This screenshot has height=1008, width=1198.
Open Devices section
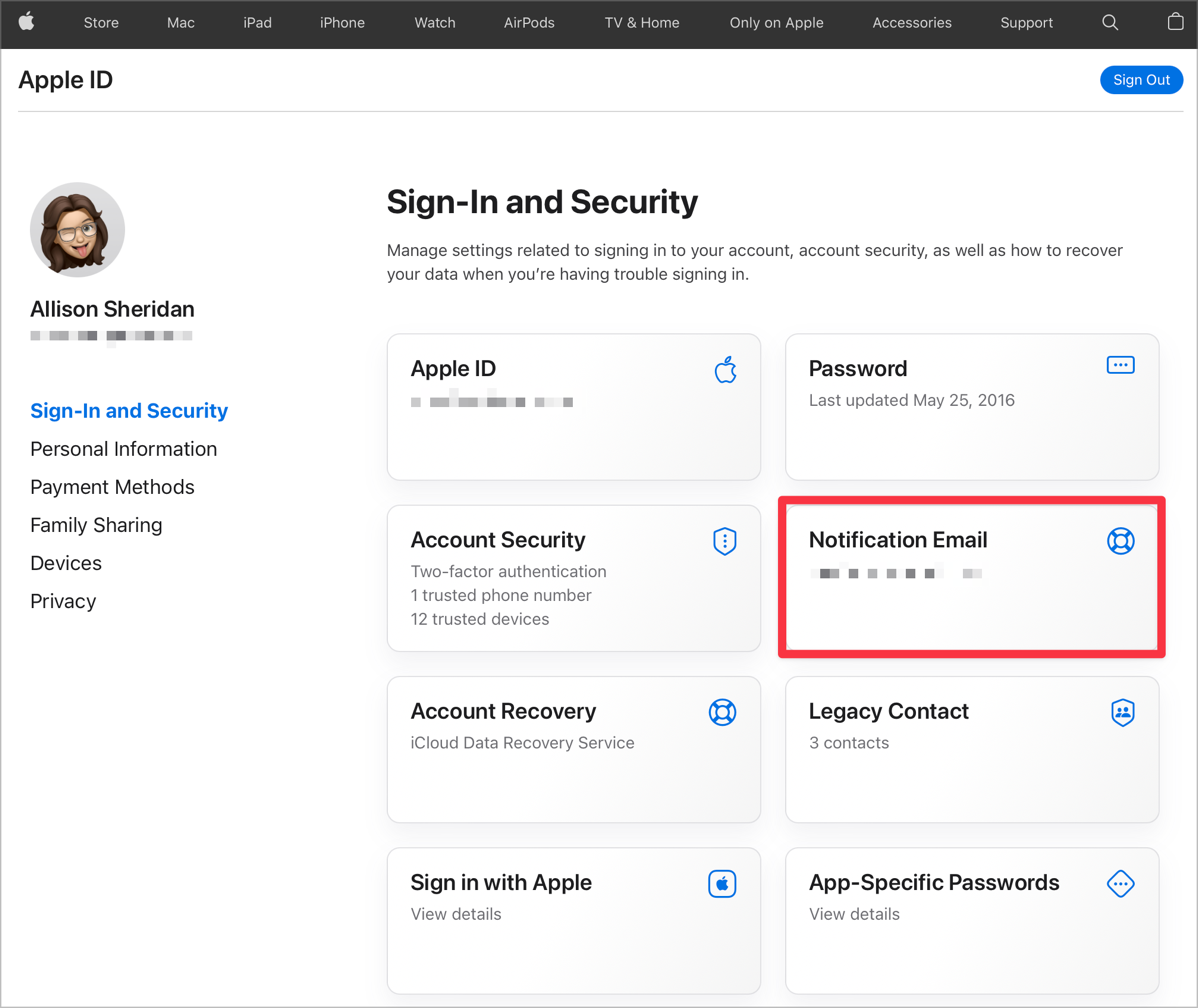point(66,563)
